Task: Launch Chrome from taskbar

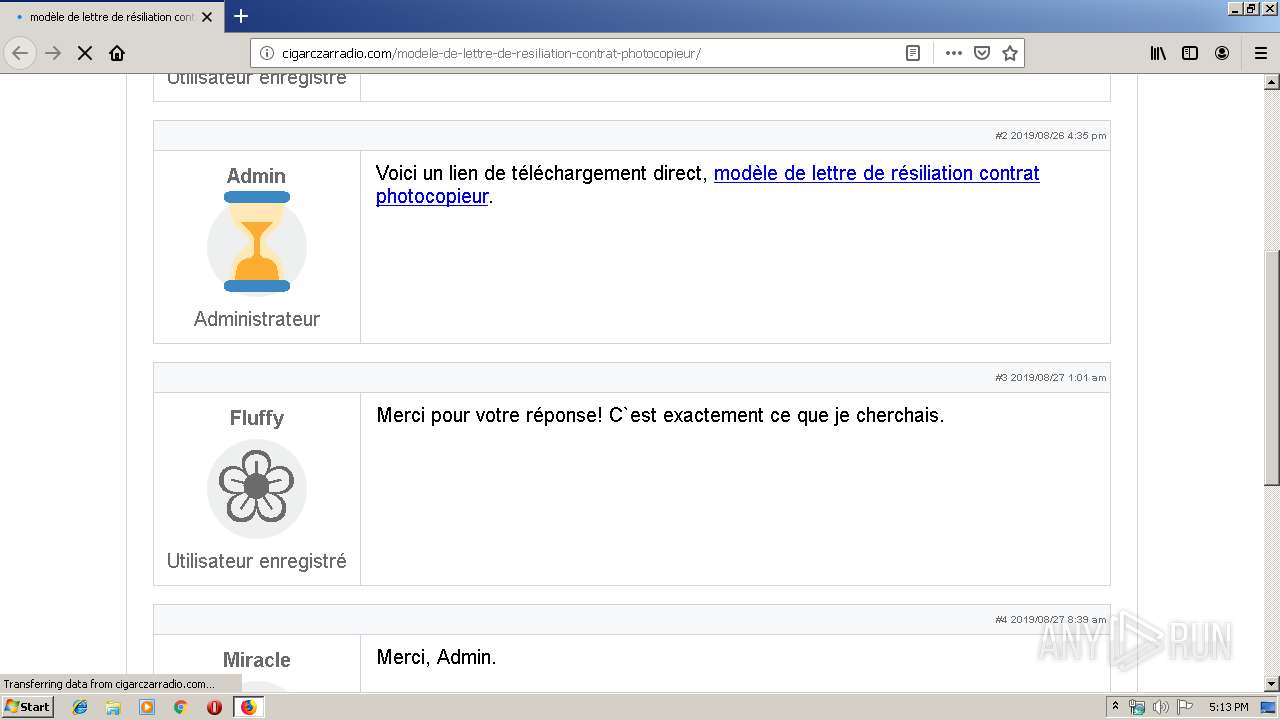Action: point(181,707)
